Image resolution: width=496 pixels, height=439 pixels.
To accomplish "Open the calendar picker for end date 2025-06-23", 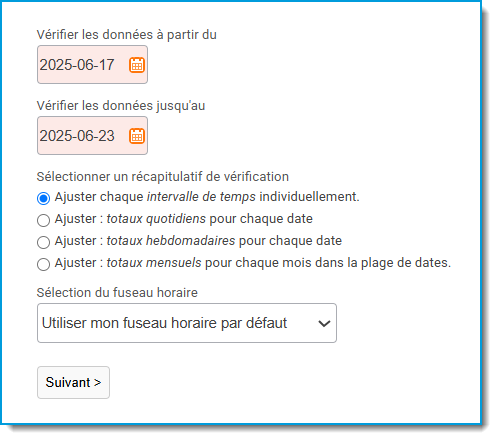I will (137, 136).
